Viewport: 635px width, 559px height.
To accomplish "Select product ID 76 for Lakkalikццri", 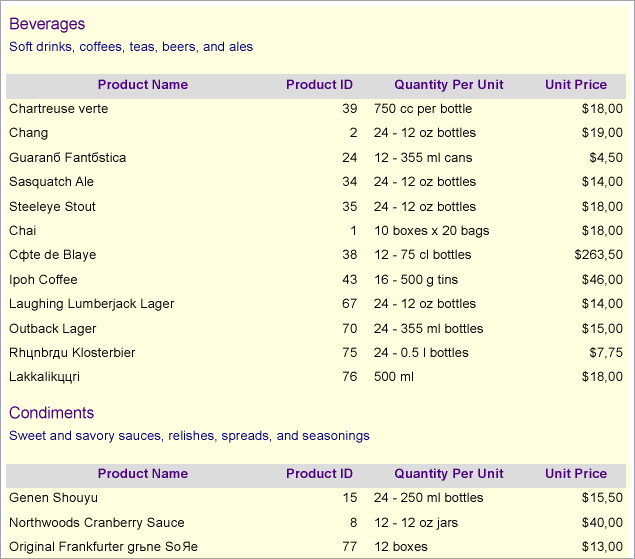I will point(349,377).
